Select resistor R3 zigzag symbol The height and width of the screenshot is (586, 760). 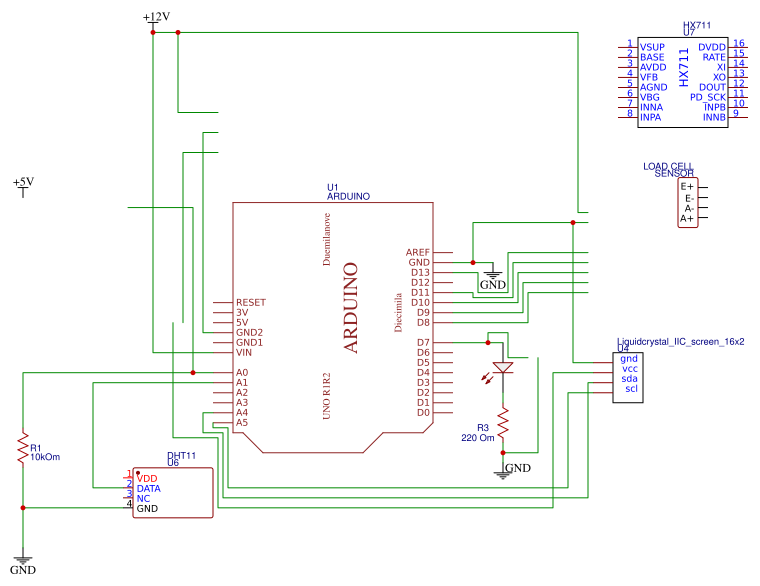tap(503, 422)
